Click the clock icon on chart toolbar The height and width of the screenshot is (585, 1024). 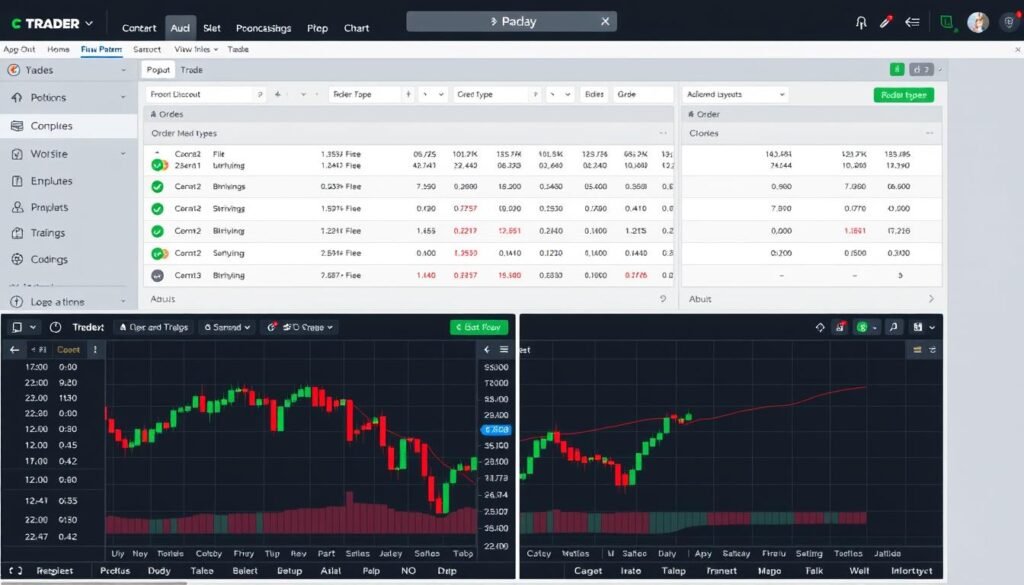click(55, 326)
